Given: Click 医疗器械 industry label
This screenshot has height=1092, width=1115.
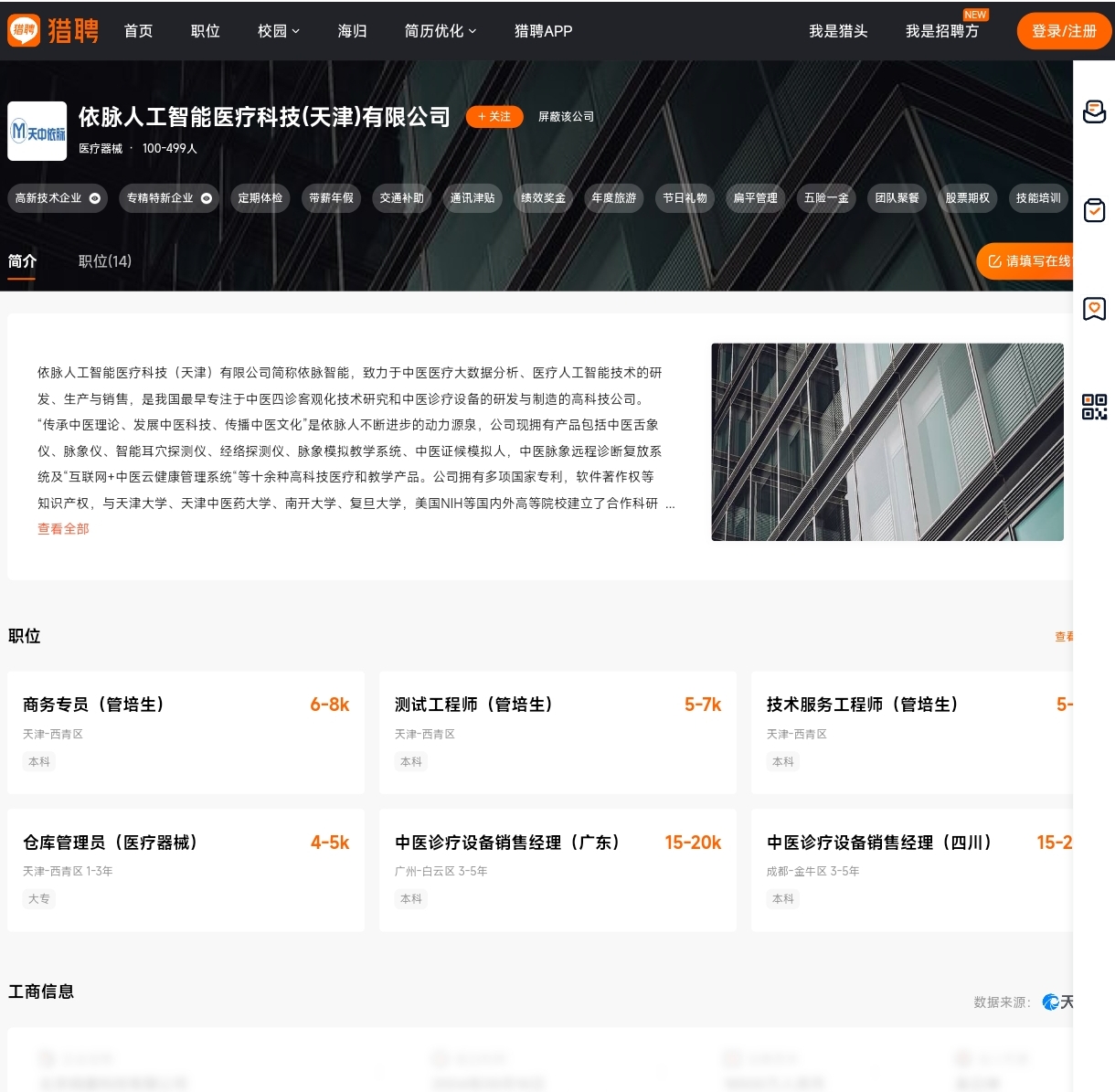Looking at the screenshot, I should tap(101, 149).
